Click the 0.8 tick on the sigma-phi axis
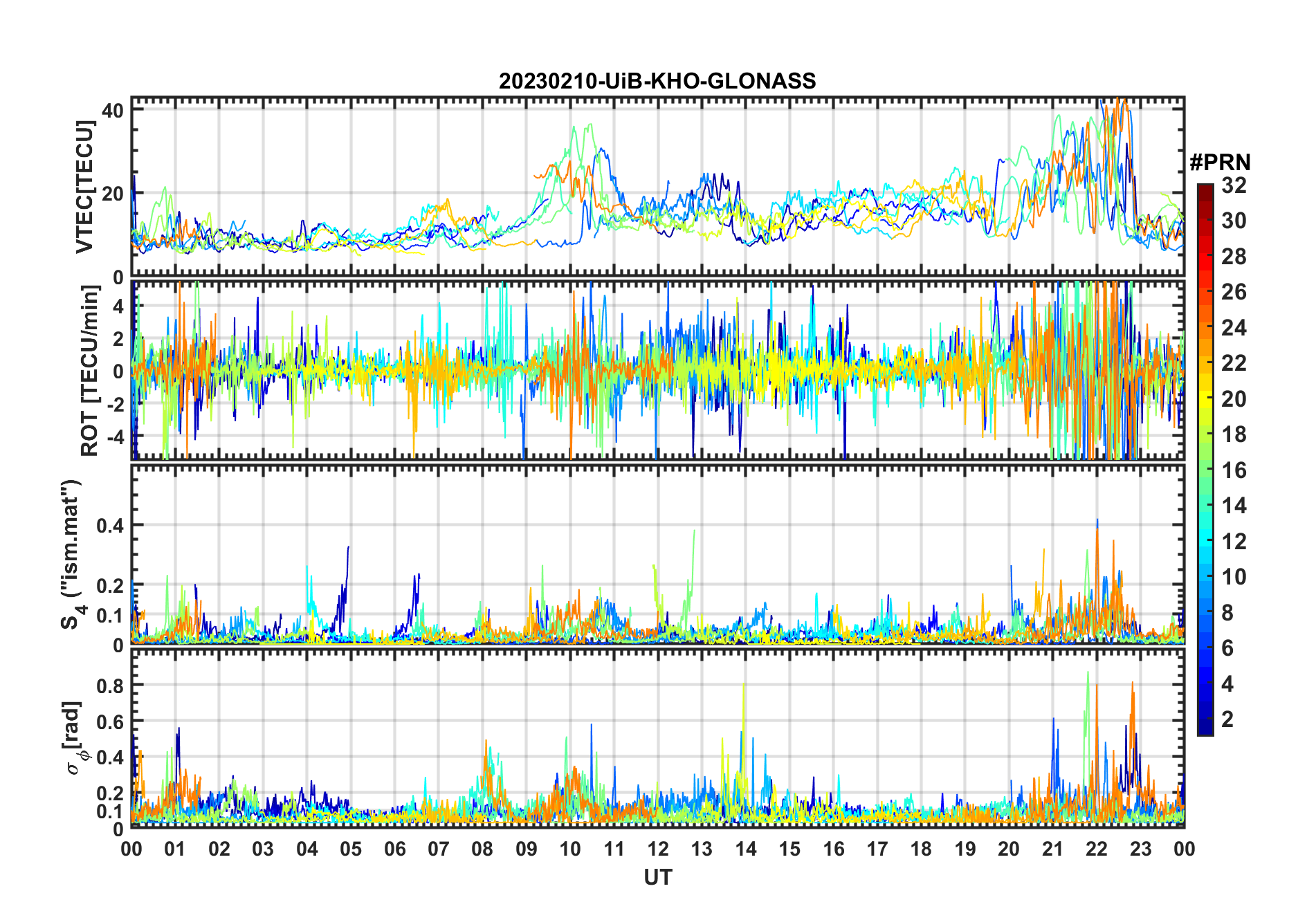1316x920 pixels. tap(110, 686)
